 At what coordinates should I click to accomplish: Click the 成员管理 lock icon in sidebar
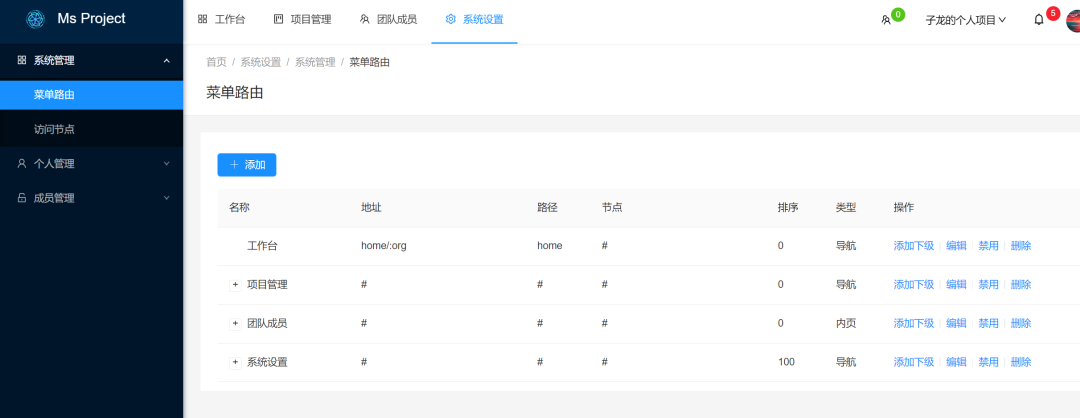coord(22,198)
